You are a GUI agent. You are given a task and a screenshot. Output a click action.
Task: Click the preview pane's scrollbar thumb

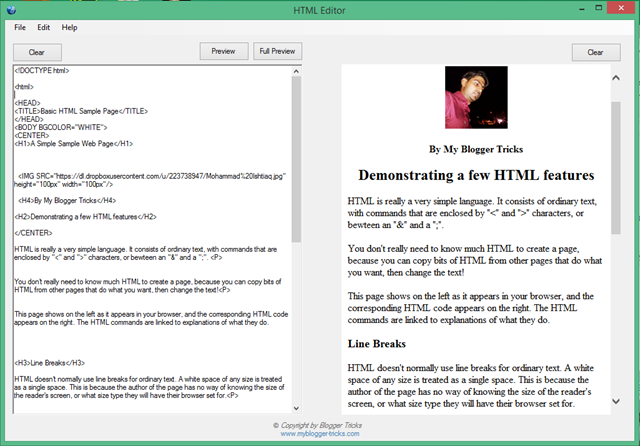click(x=615, y=165)
